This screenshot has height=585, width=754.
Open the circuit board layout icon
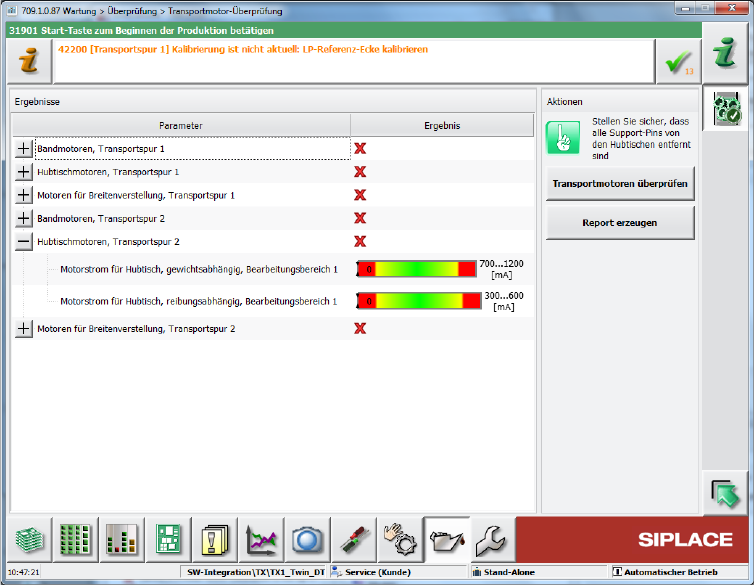[168, 539]
